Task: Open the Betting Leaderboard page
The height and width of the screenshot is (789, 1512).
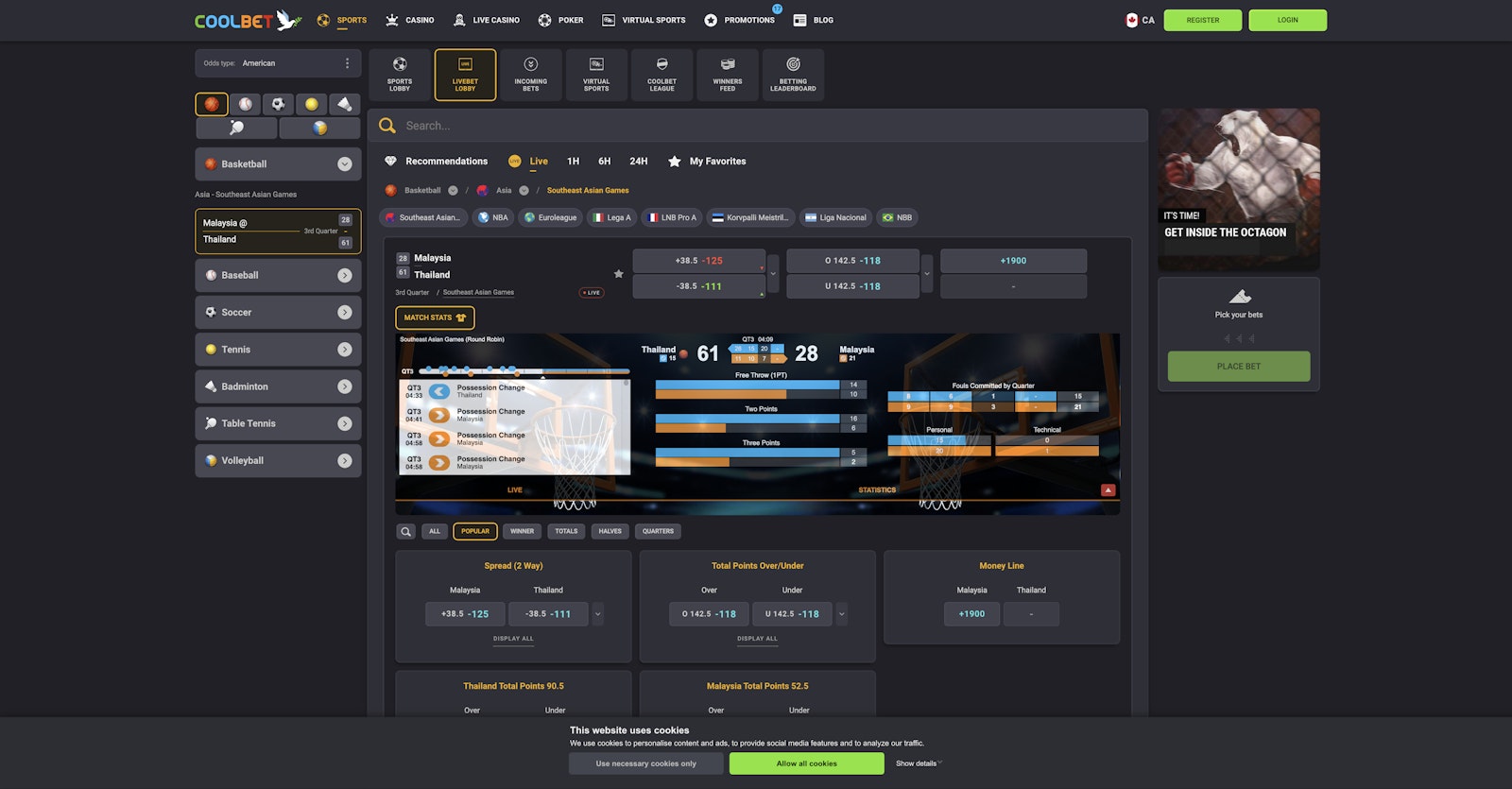Action: point(792,75)
